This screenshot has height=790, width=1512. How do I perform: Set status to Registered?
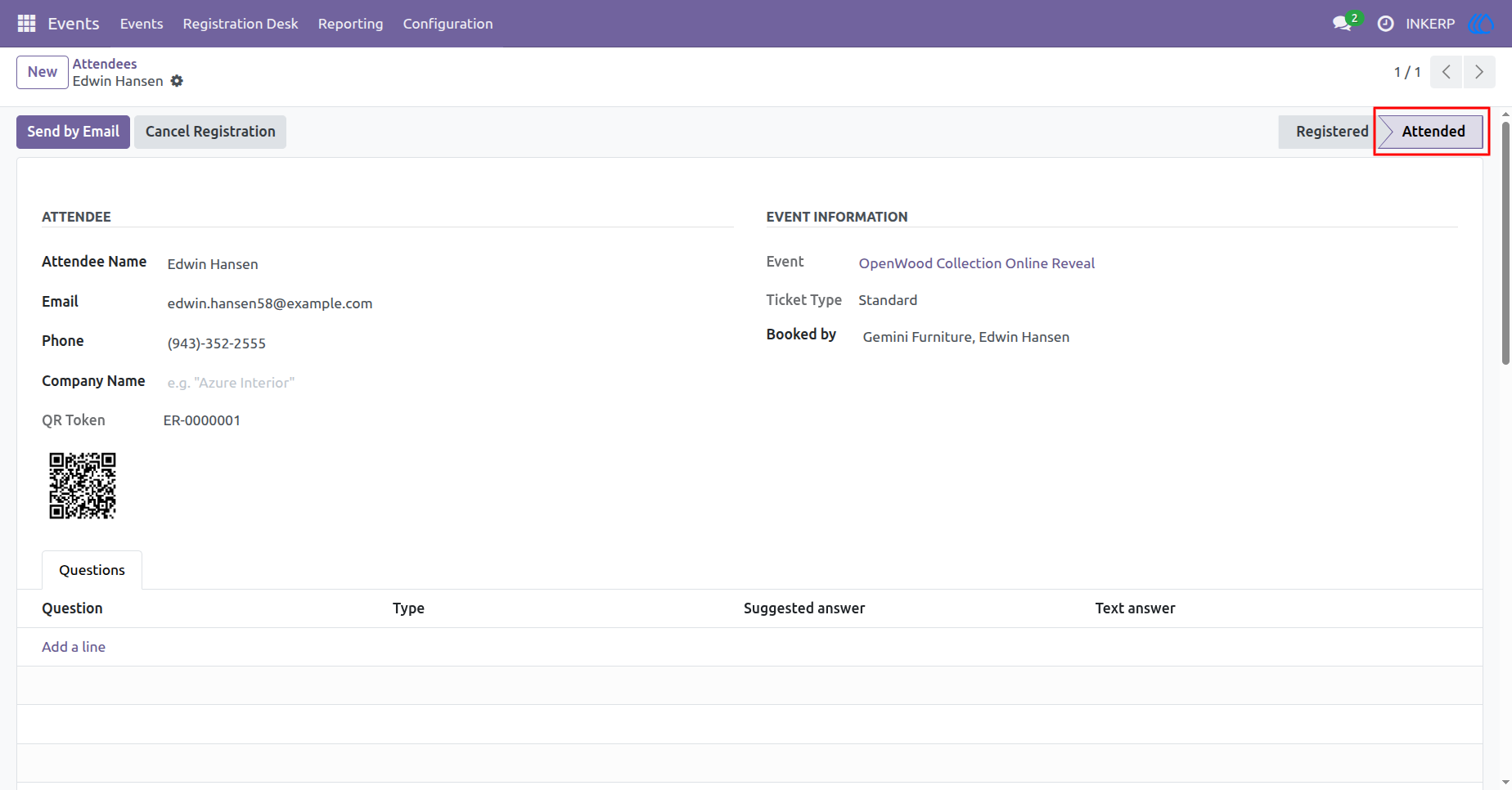point(1329,132)
